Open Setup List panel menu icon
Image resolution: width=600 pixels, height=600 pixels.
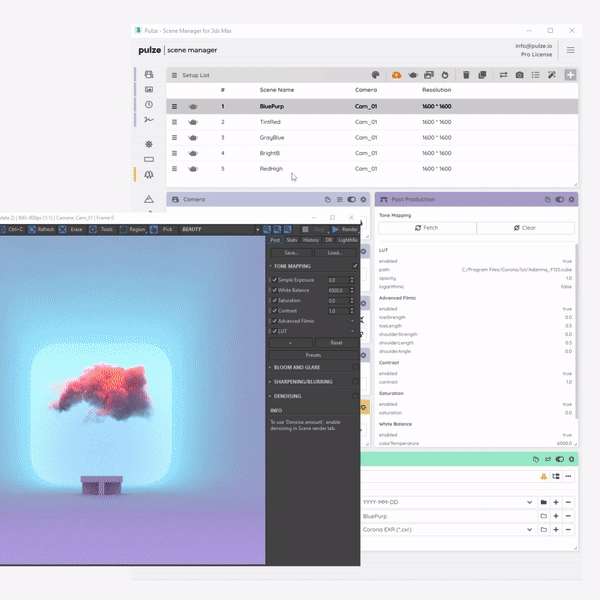click(x=174, y=75)
